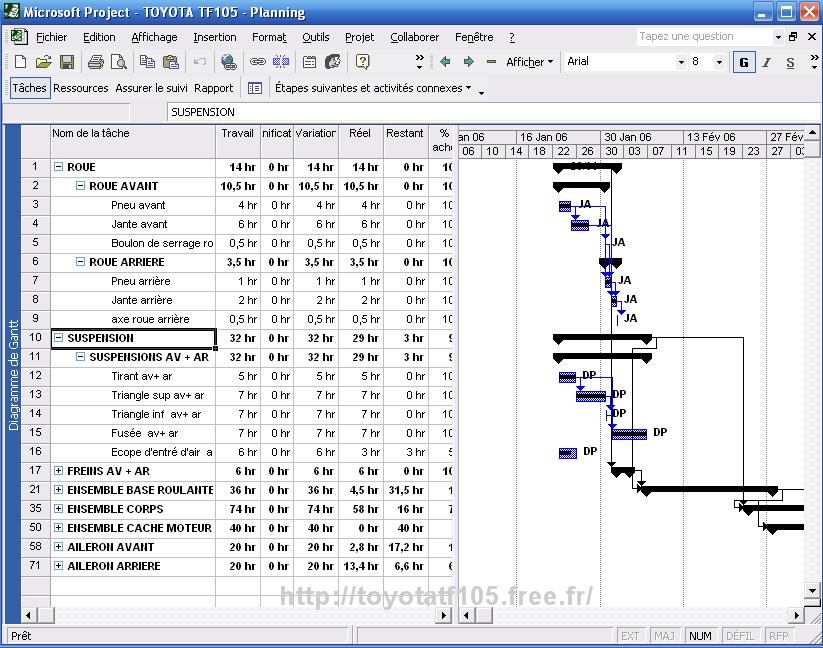Expand ENSEMBLE CORPS task
This screenshot has height=648, width=823.
[58, 508]
